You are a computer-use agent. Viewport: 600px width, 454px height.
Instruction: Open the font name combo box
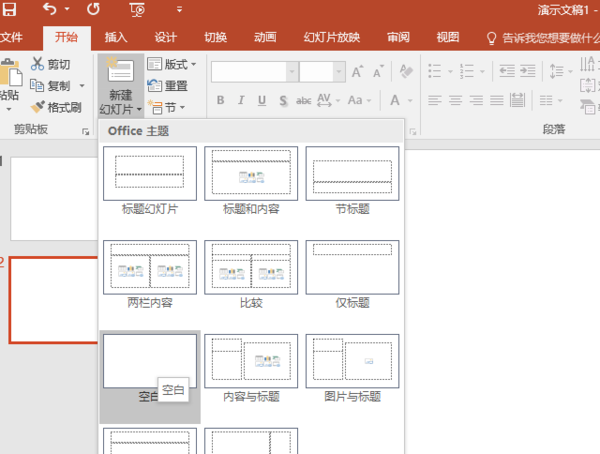click(254, 72)
